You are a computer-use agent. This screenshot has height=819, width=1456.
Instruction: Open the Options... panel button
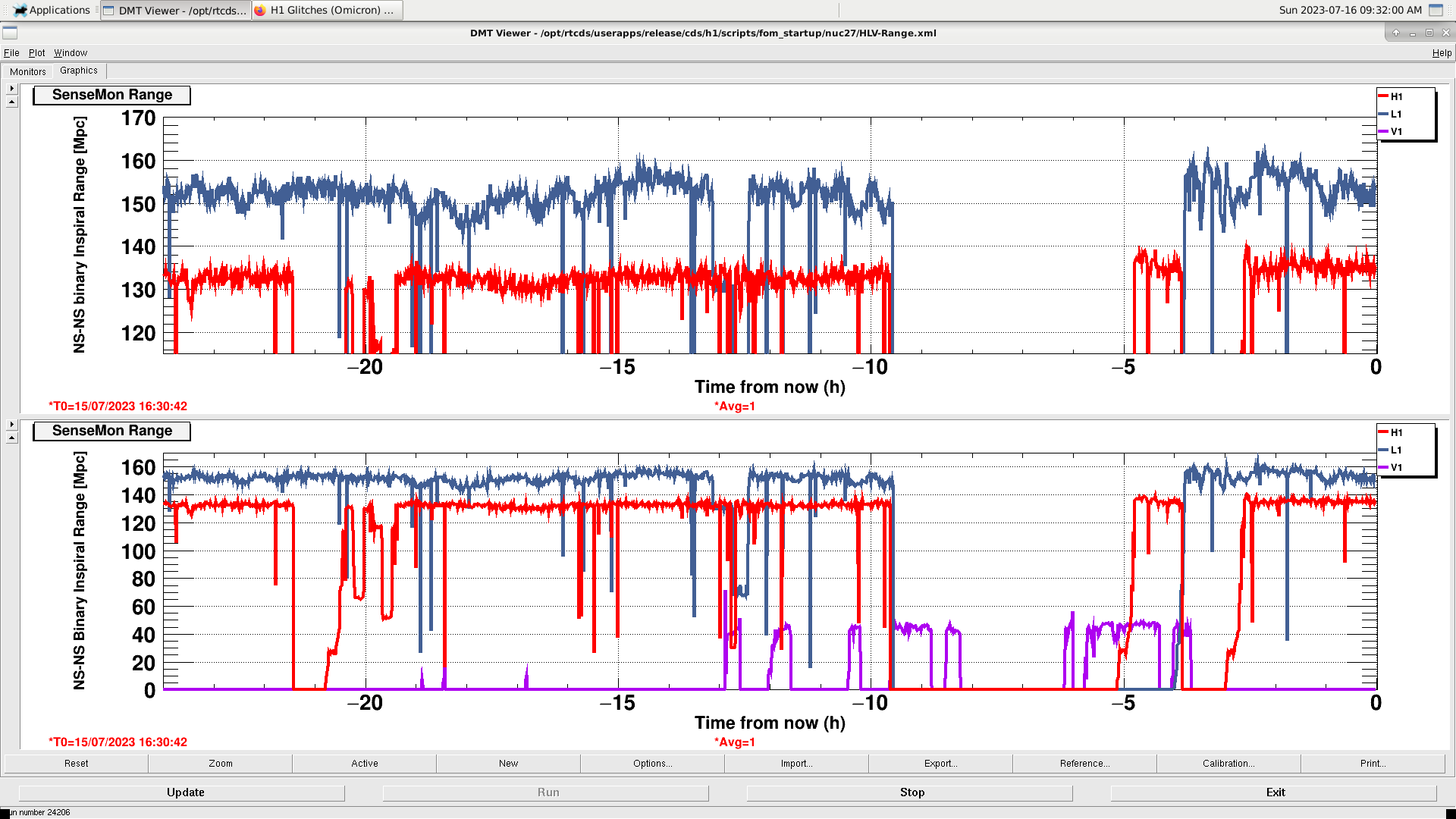pos(652,764)
